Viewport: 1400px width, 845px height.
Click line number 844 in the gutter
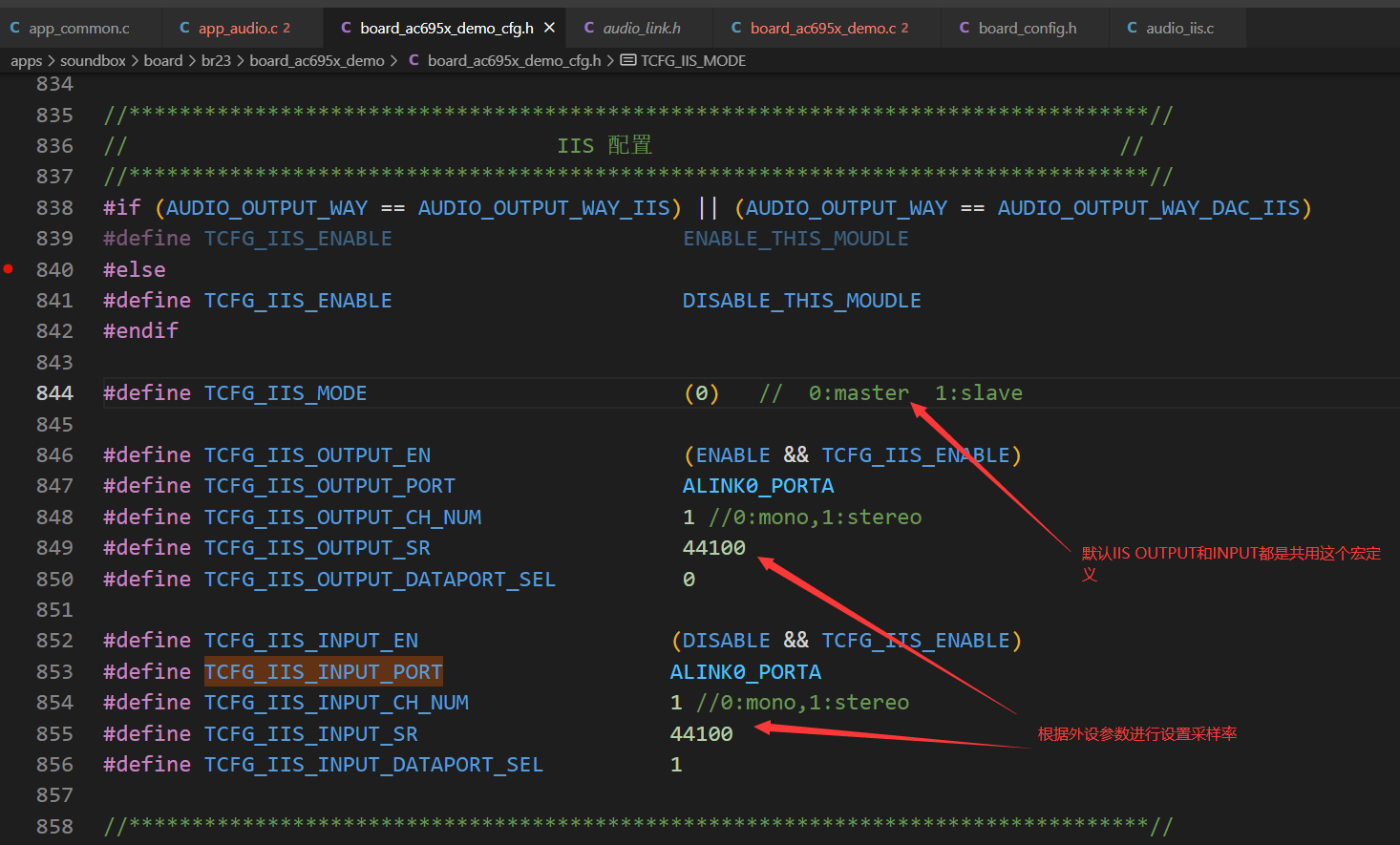(x=54, y=393)
